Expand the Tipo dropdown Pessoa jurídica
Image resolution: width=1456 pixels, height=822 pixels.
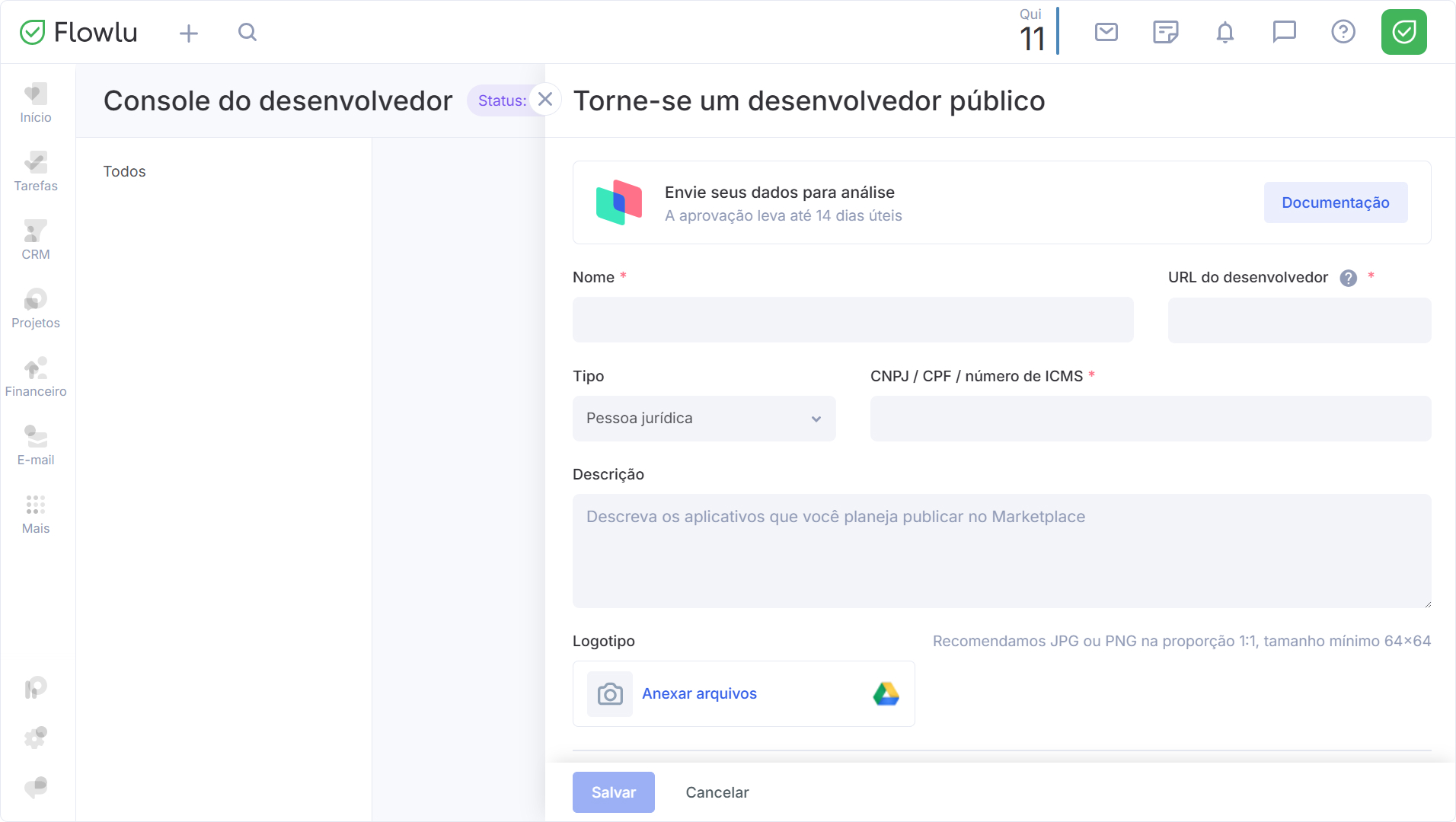click(x=704, y=419)
